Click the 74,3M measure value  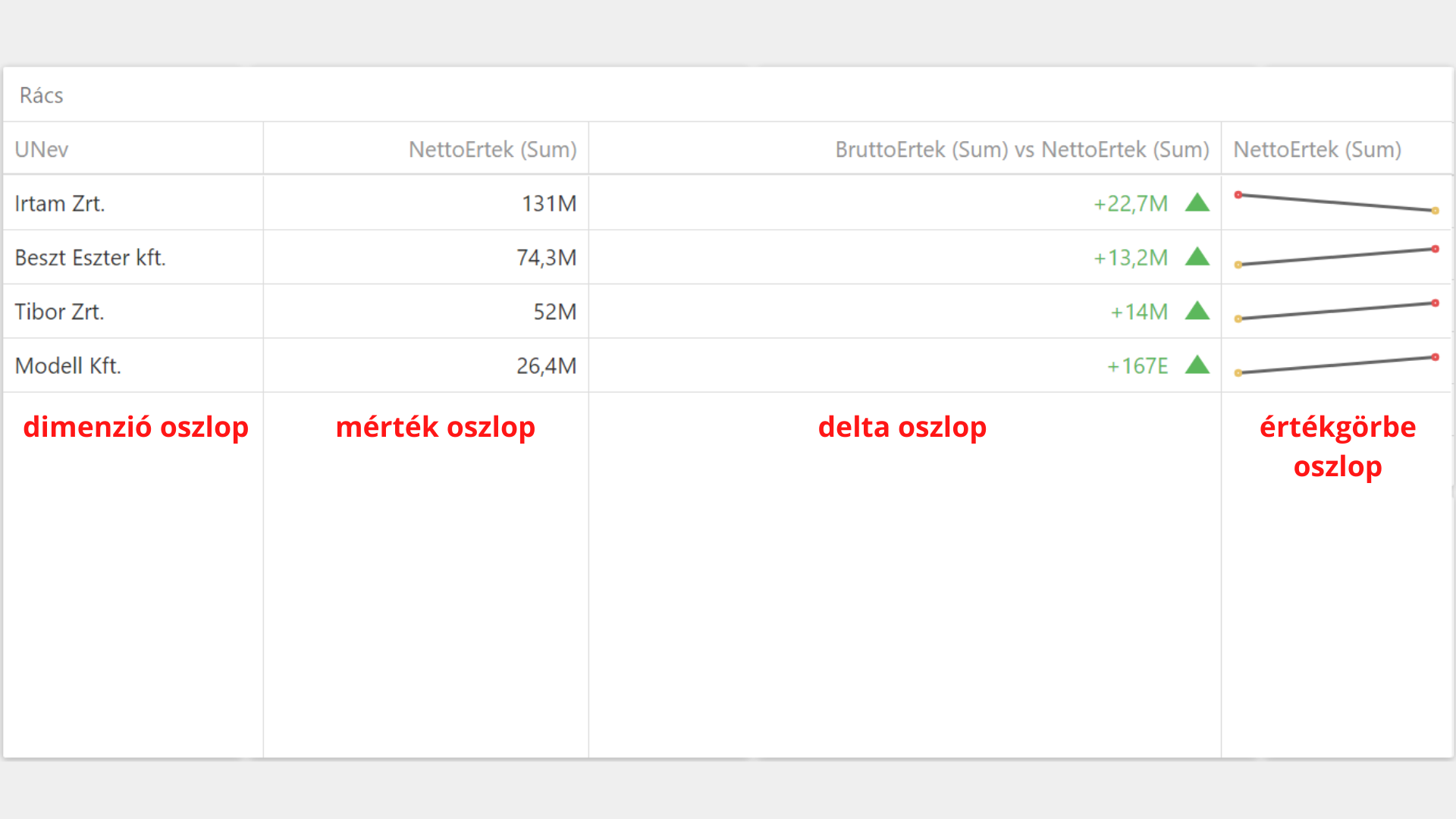pos(546,258)
